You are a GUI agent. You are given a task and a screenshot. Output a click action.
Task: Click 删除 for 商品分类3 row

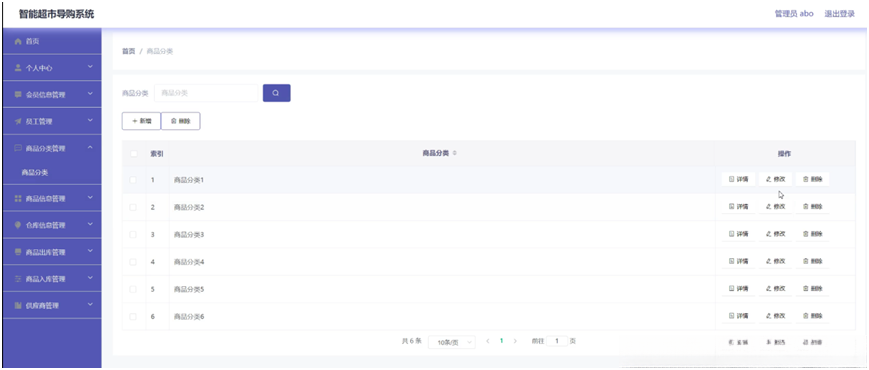[812, 234]
